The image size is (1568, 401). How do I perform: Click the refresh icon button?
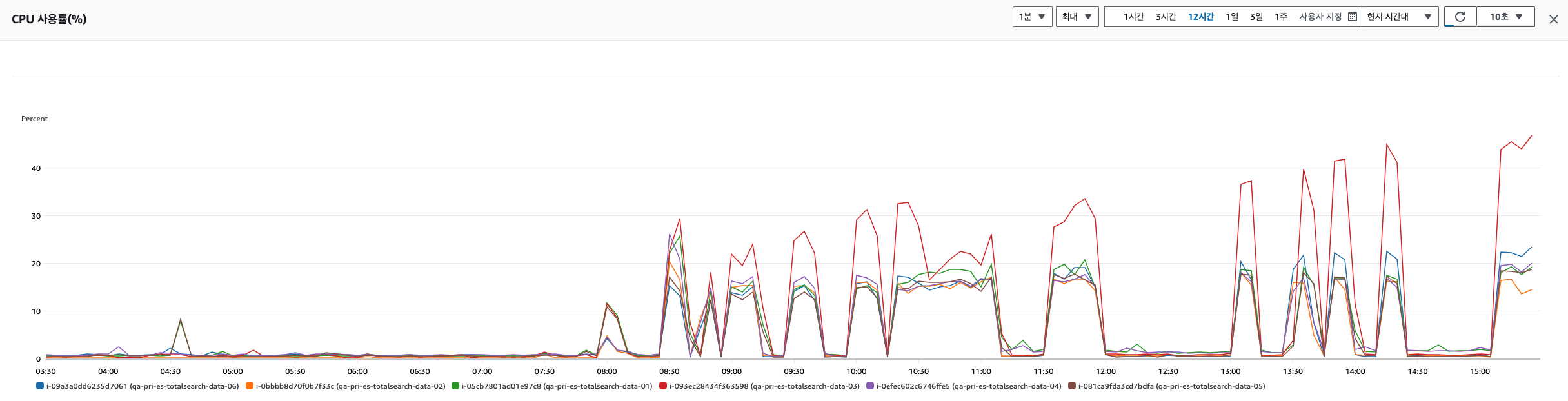click(1460, 17)
